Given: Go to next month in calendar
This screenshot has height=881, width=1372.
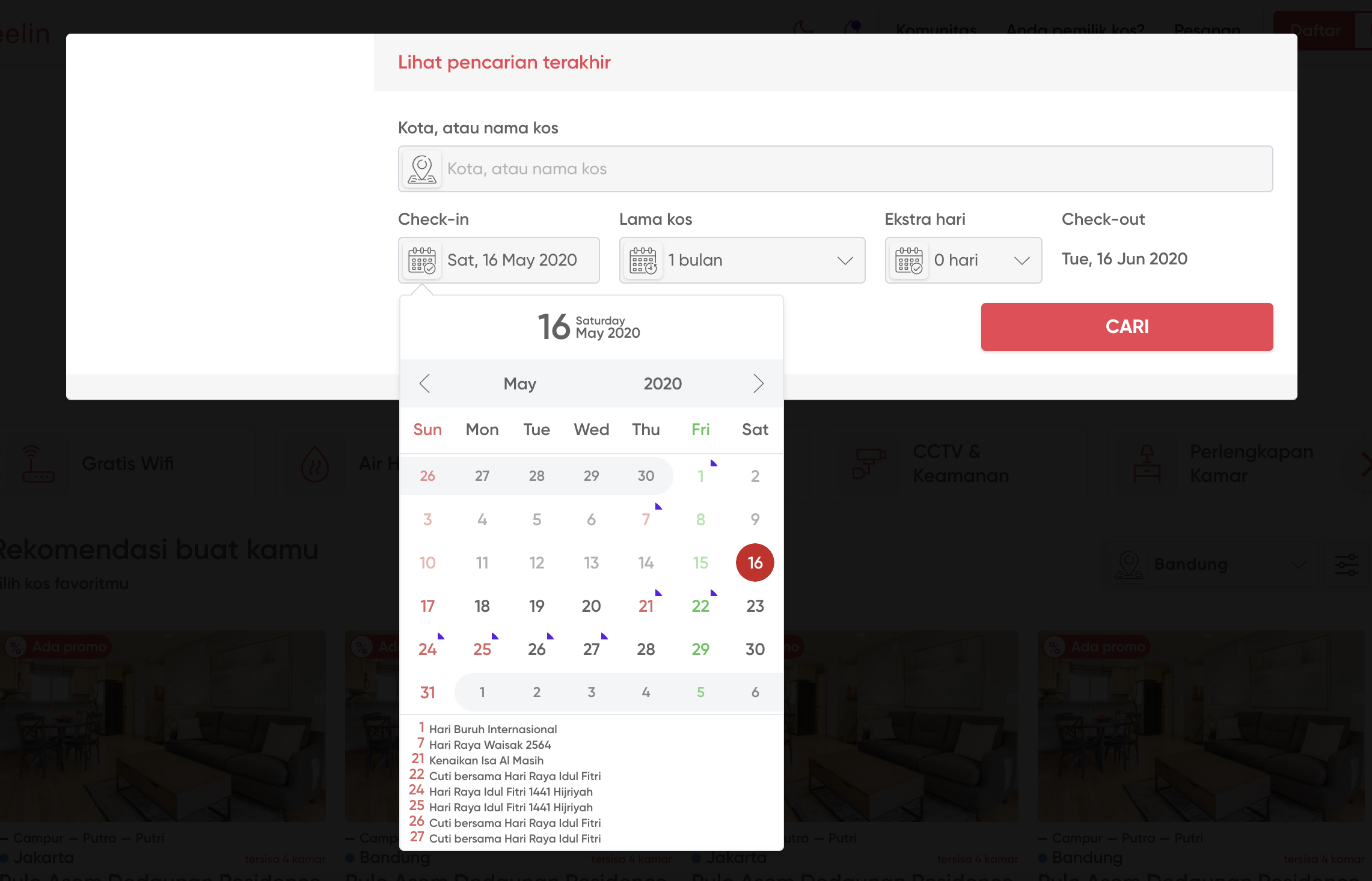Looking at the screenshot, I should coord(758,383).
